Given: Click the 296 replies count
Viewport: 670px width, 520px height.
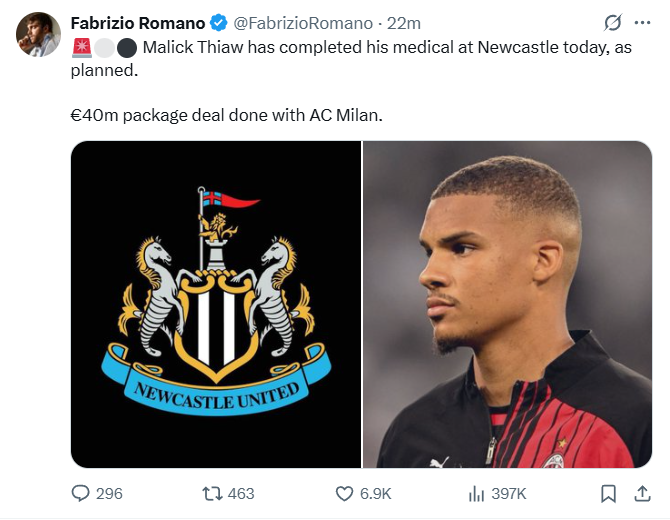Looking at the screenshot, I should [109, 493].
